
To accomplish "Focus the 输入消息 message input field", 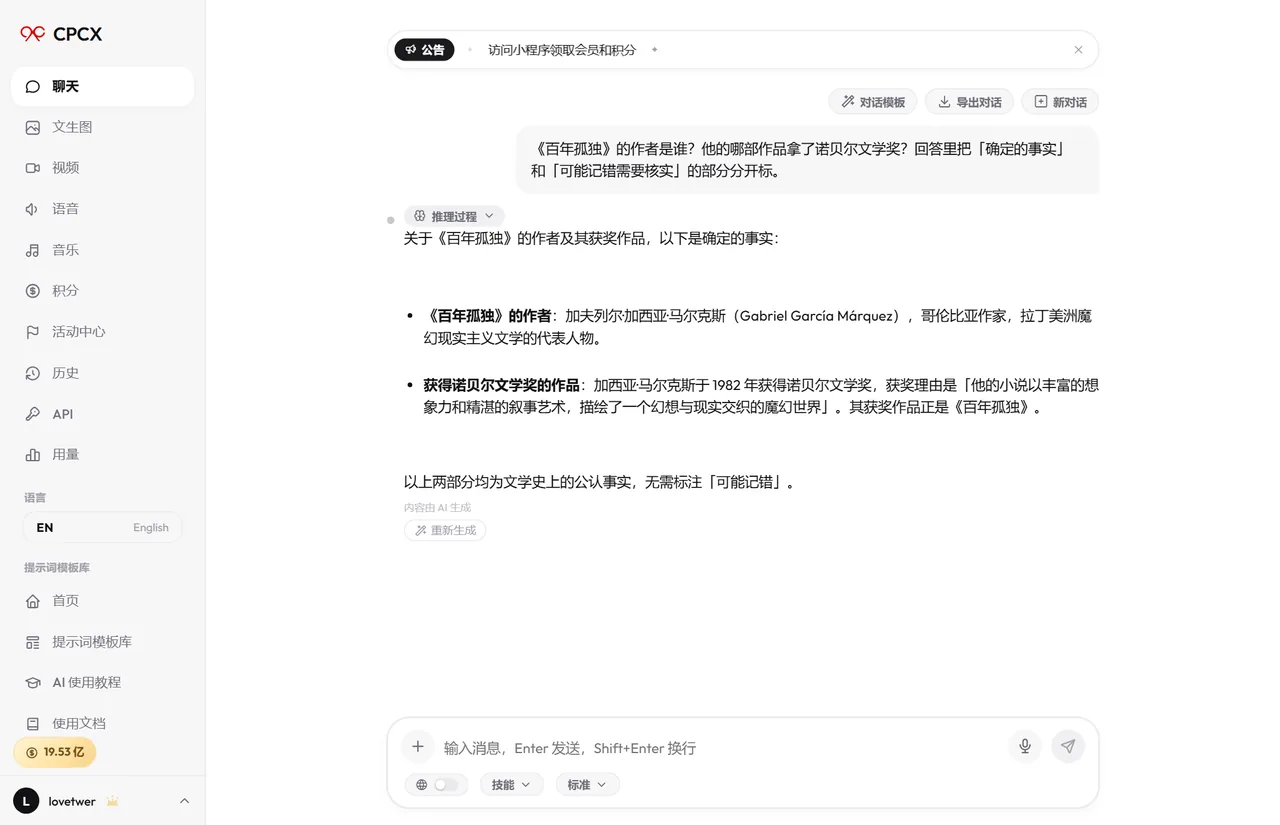I will point(720,748).
